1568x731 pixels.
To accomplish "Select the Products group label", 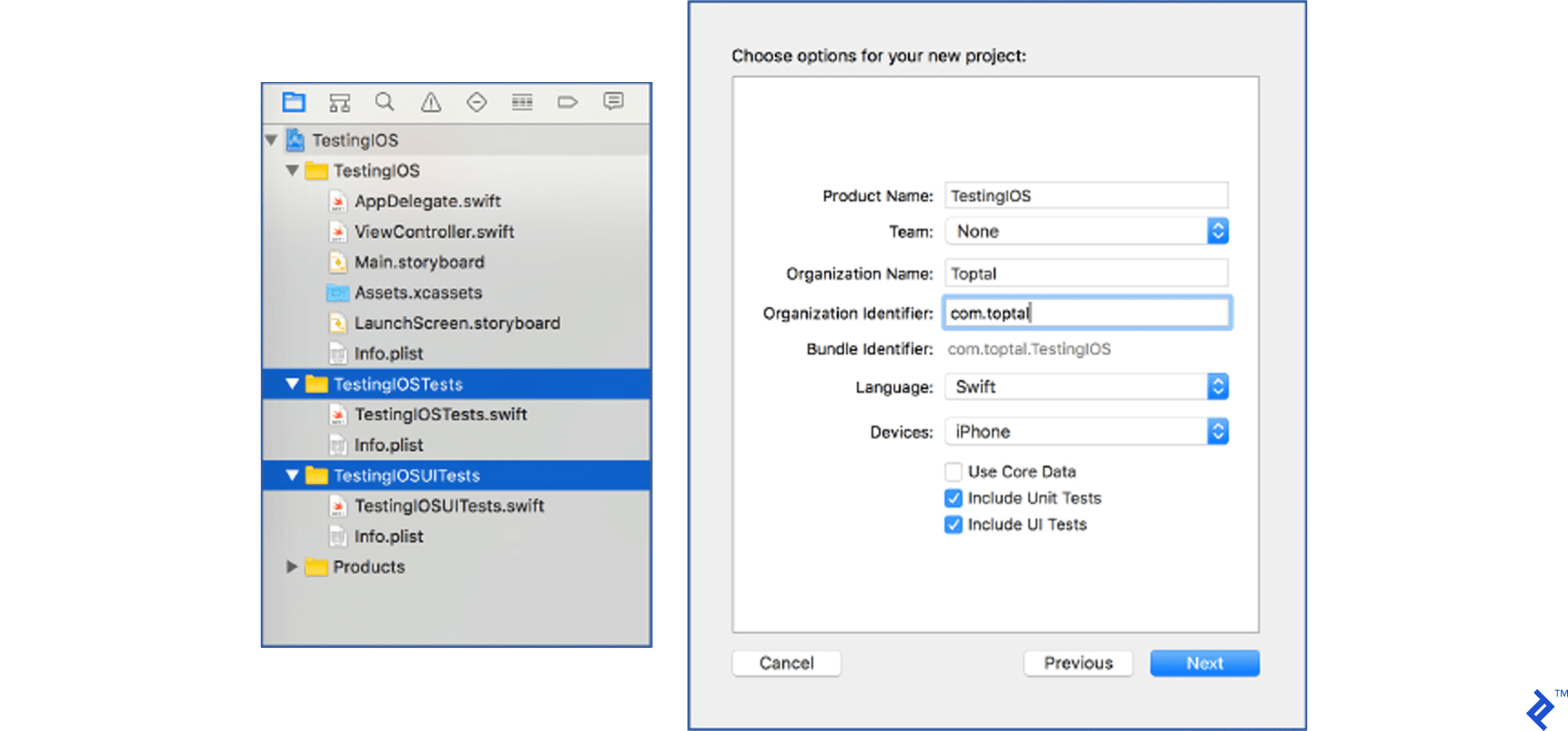I will click(369, 567).
